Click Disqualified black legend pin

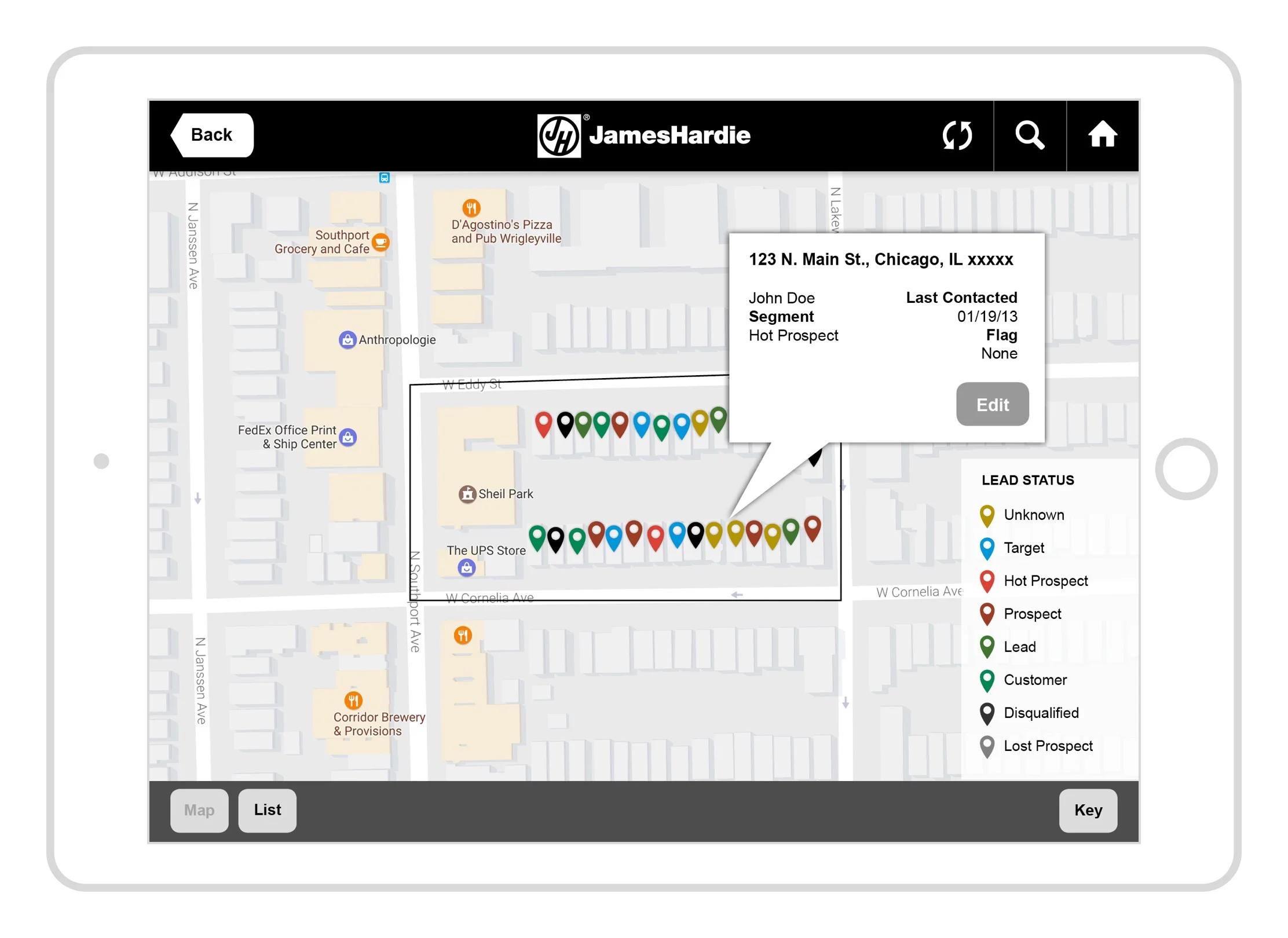pos(987,712)
